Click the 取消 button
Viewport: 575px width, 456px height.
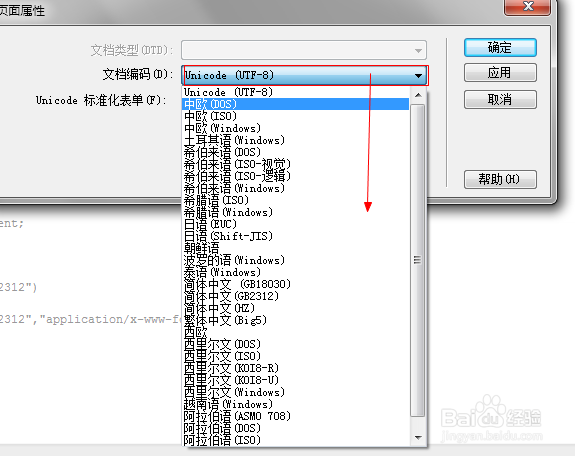[x=500, y=99]
